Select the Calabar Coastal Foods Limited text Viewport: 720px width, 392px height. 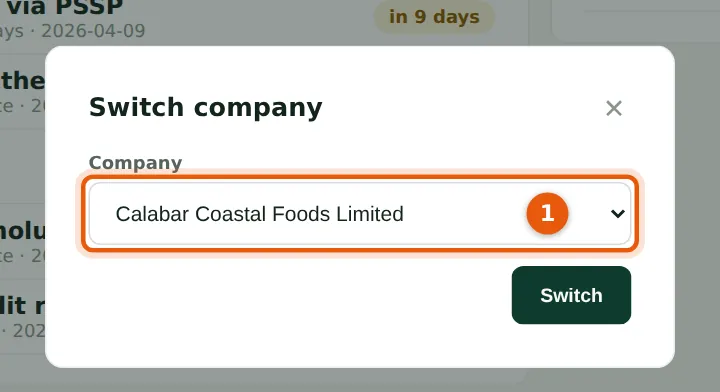point(259,214)
